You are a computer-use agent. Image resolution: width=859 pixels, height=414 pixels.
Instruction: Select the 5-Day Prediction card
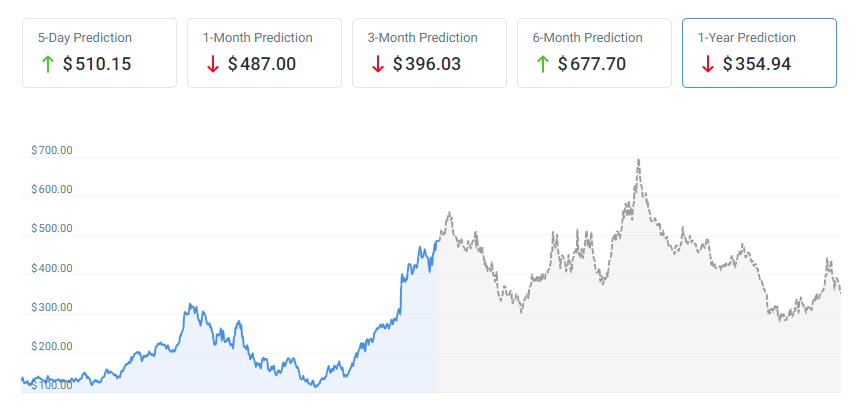pos(99,52)
